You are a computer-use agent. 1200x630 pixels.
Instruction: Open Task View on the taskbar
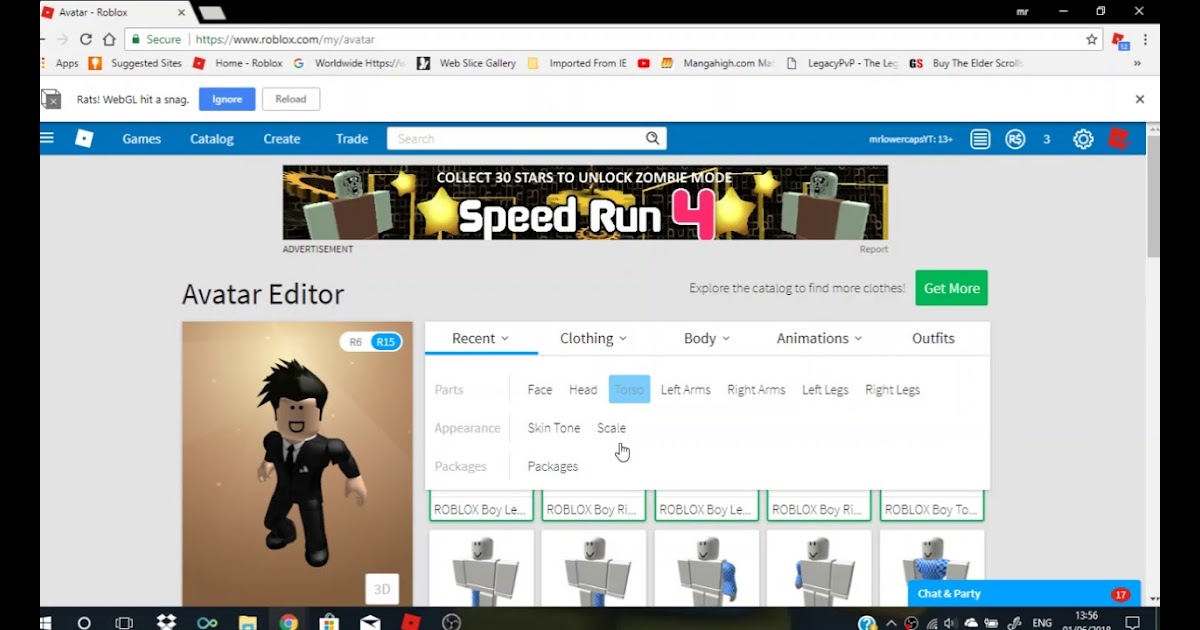124,622
